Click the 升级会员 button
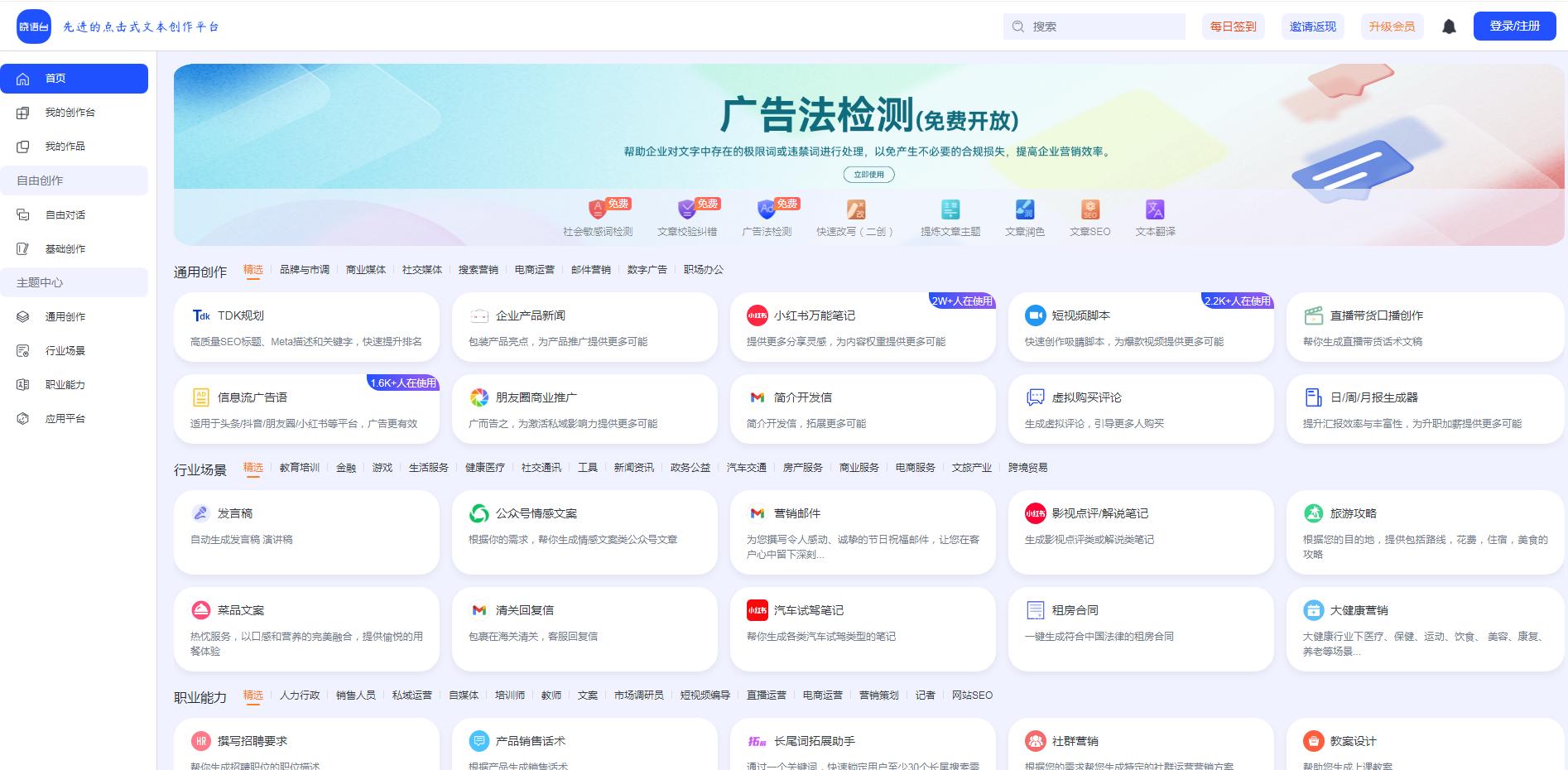The height and width of the screenshot is (770, 1568). point(1392,26)
